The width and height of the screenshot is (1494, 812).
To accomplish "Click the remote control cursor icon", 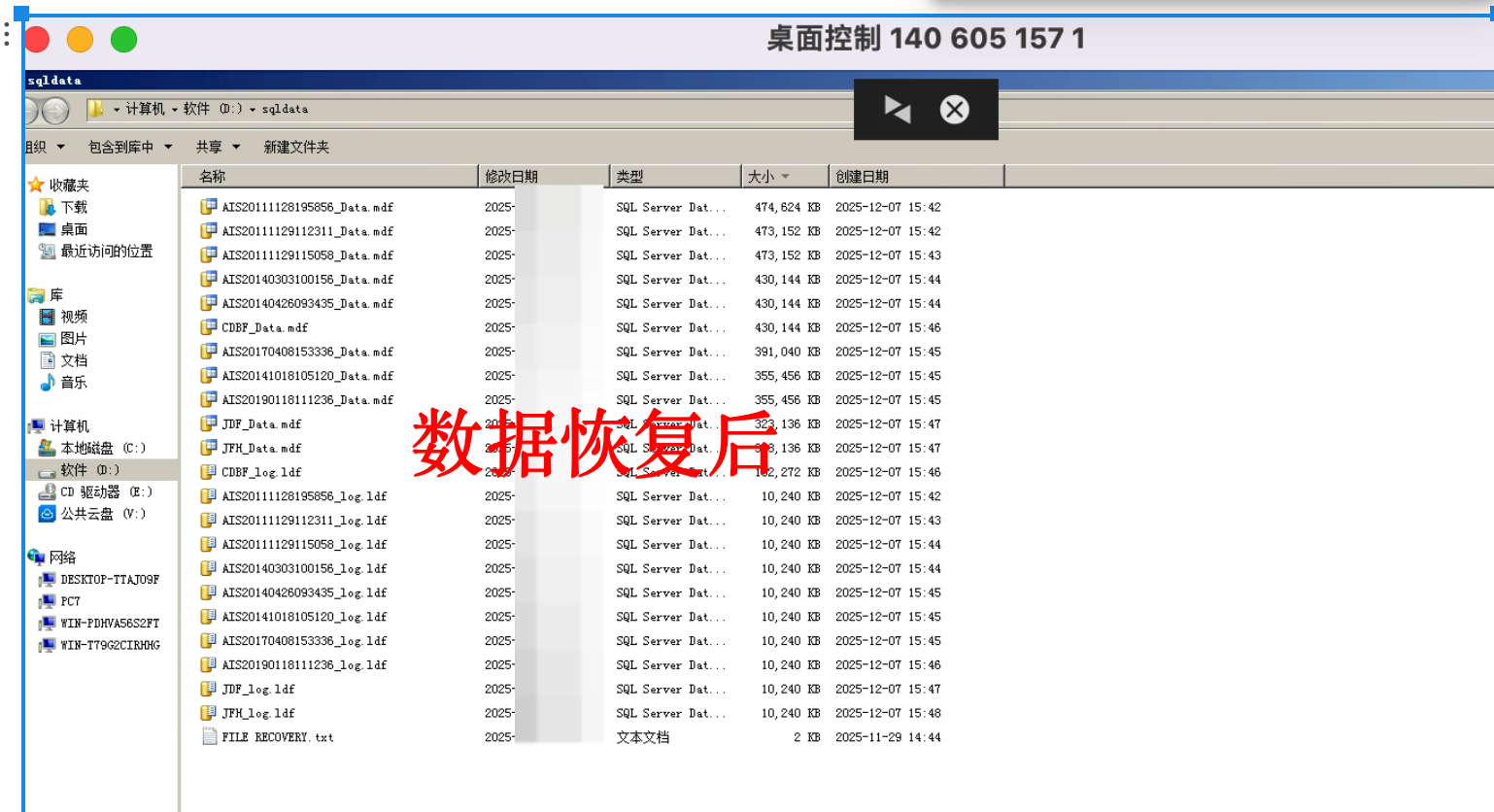I will click(897, 109).
